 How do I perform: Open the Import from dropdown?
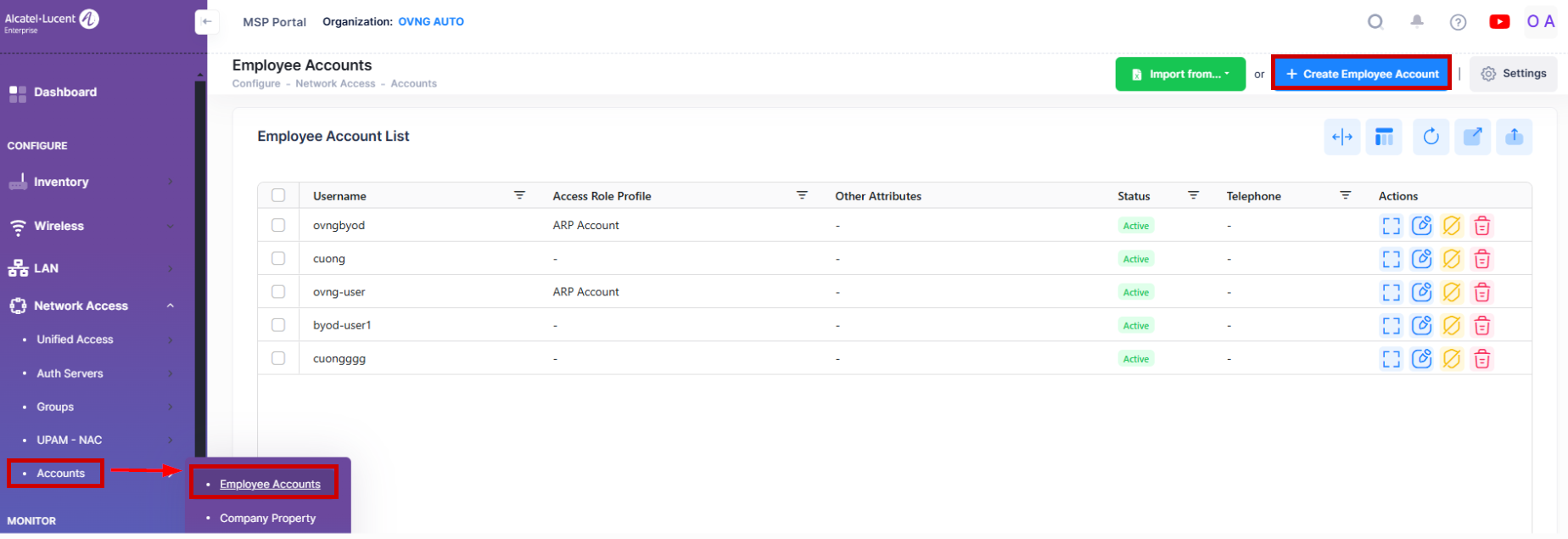tap(1180, 74)
